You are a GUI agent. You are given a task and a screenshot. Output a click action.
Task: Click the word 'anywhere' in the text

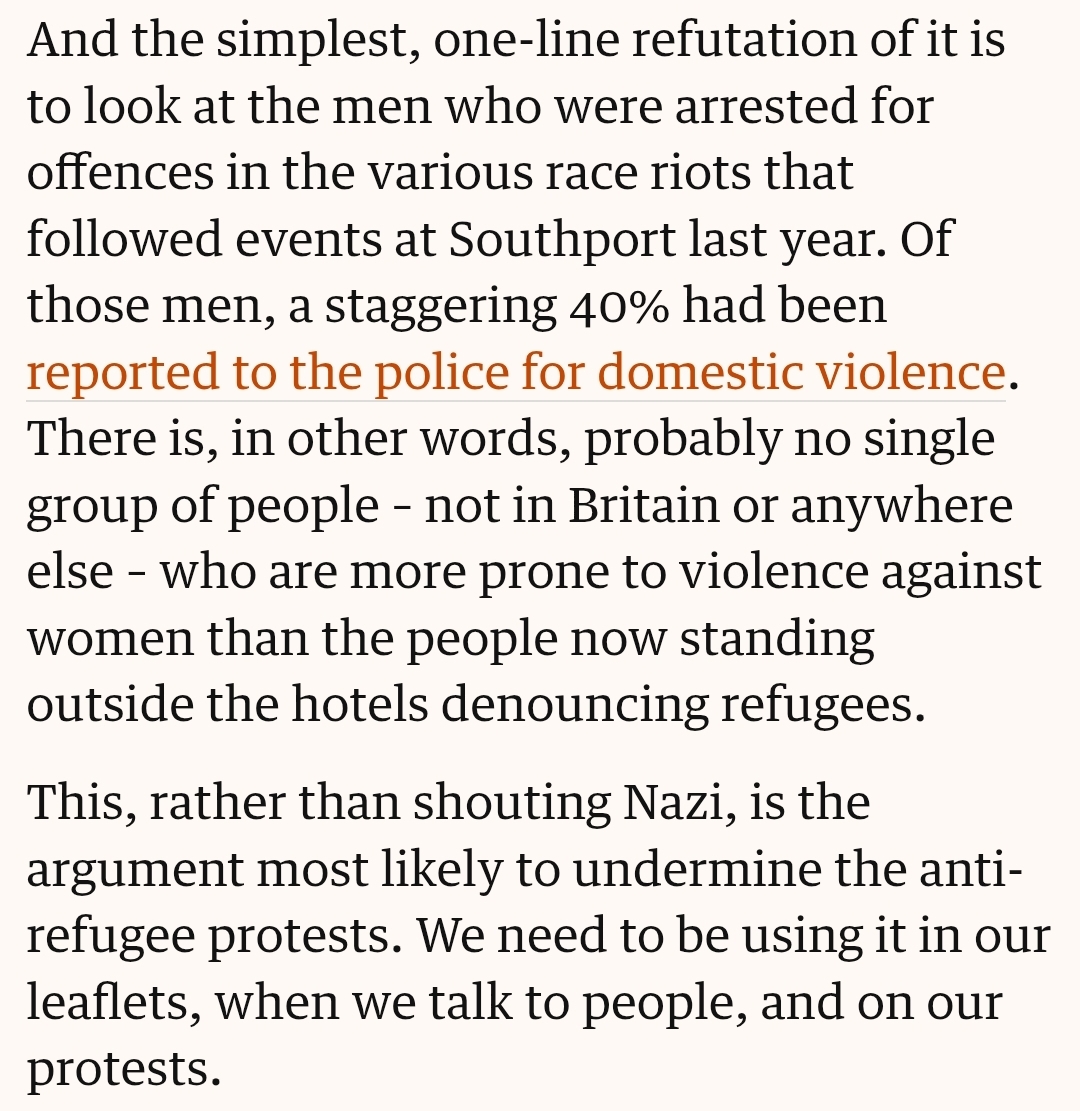coord(901,507)
